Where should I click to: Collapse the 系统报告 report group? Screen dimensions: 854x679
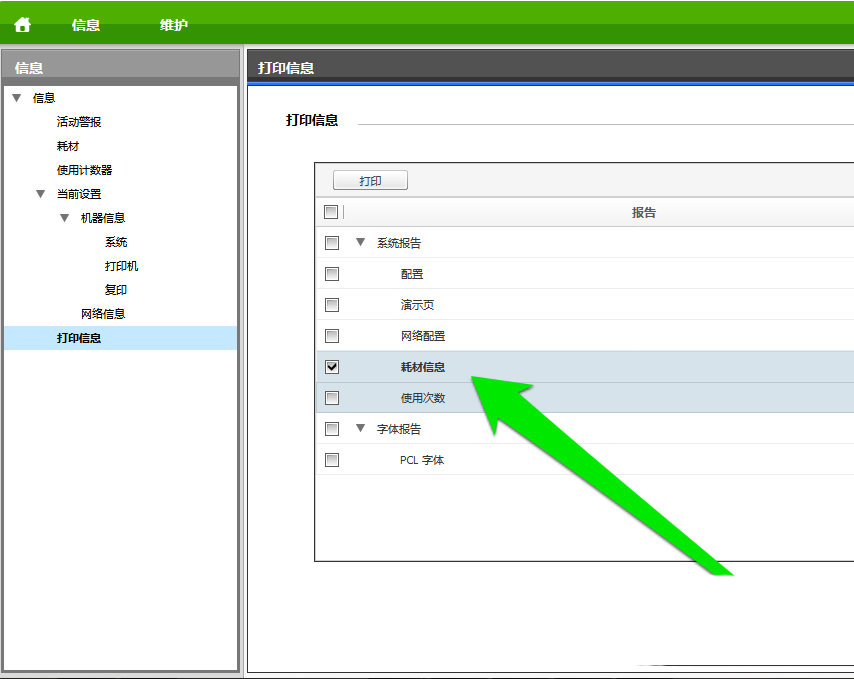pos(360,242)
